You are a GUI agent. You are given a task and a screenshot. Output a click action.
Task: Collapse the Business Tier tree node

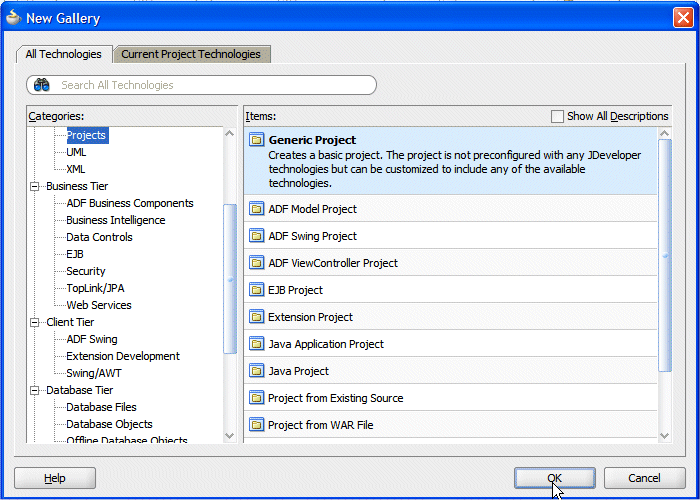click(35, 186)
